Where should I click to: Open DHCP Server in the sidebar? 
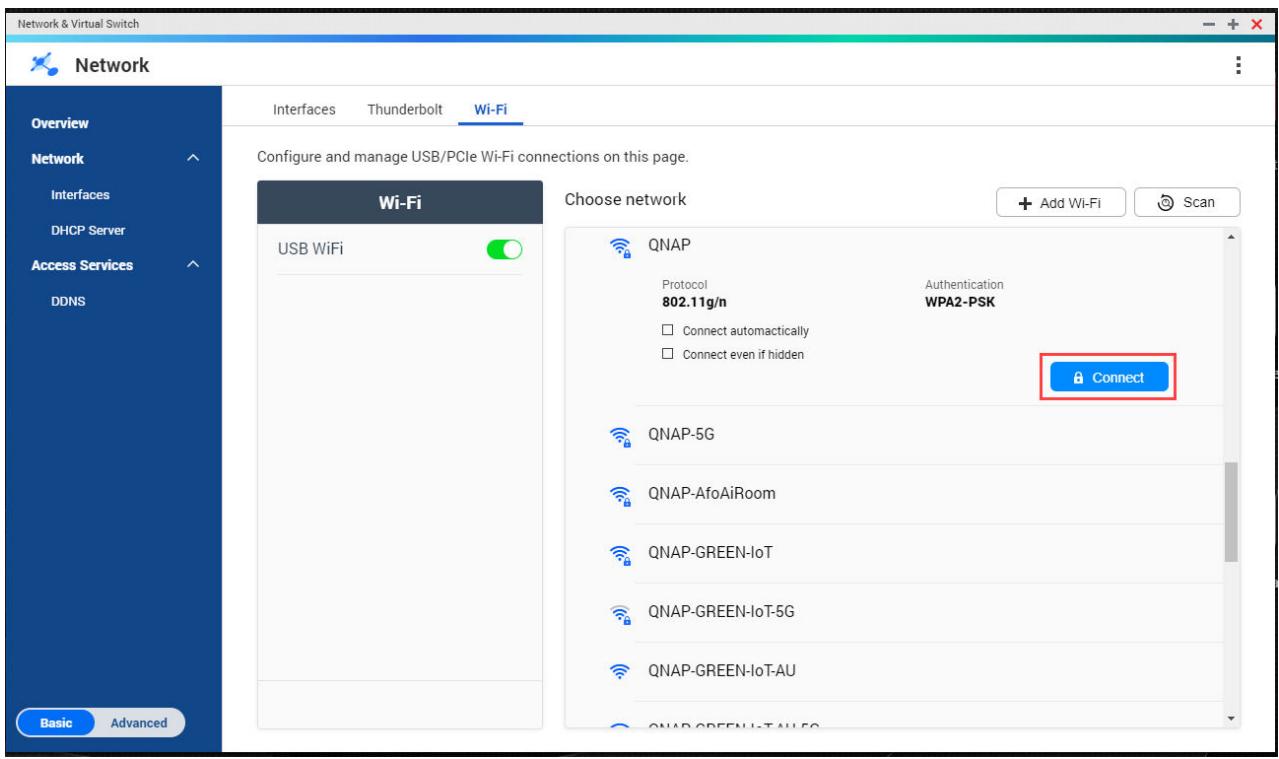(x=87, y=230)
